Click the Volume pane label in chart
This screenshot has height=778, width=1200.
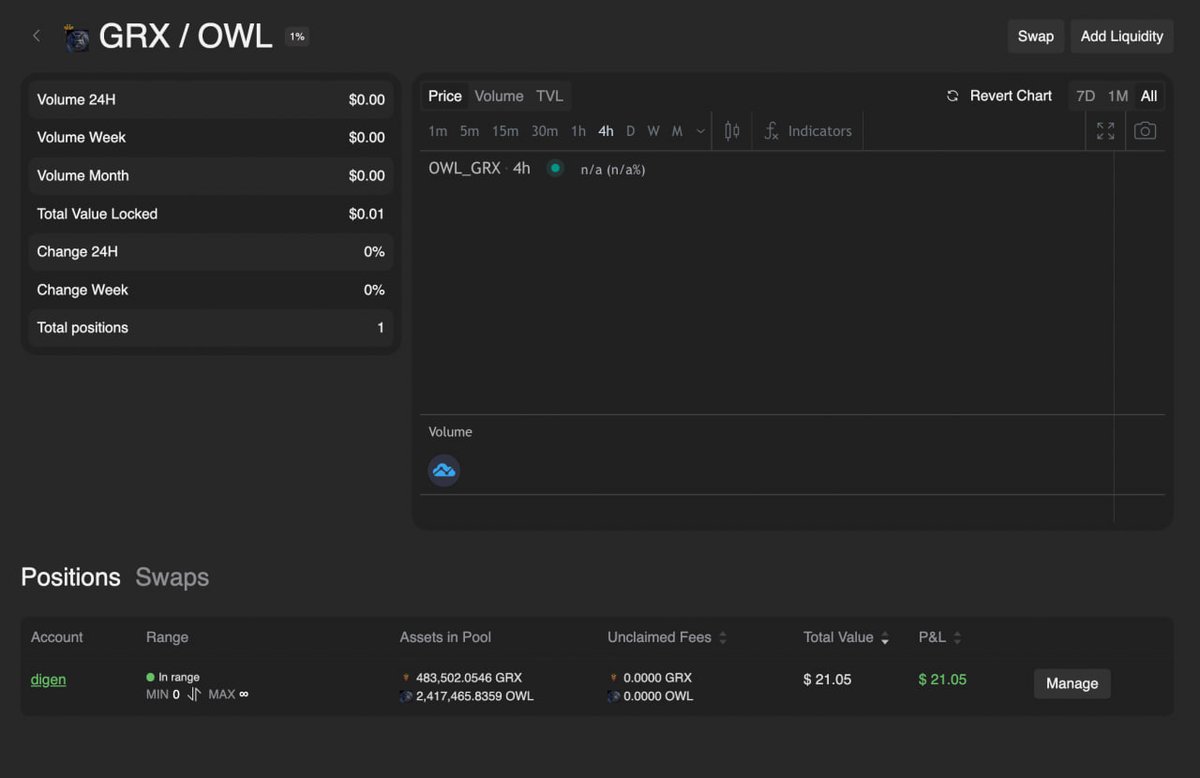tap(450, 432)
